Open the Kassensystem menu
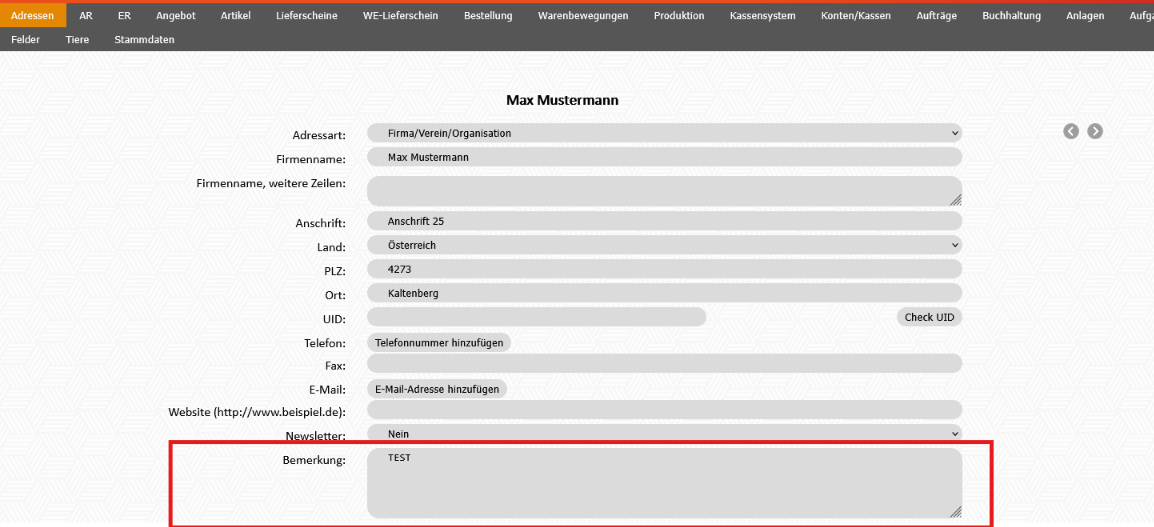The image size is (1154, 527). (762, 15)
